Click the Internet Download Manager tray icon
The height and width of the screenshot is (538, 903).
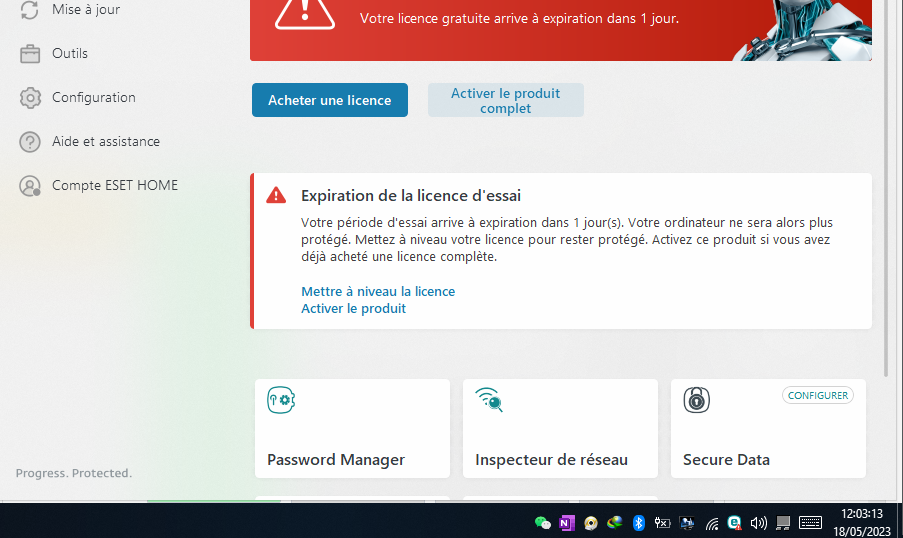614,522
